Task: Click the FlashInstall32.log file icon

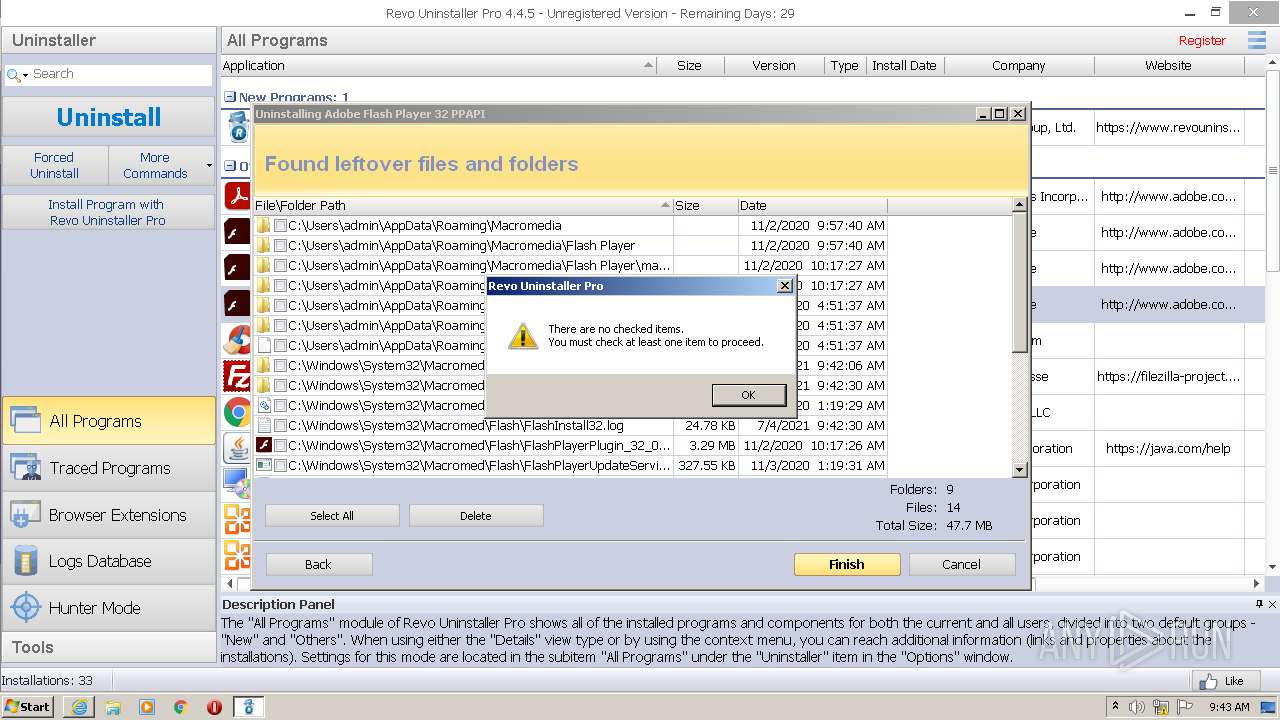Action: (x=264, y=425)
